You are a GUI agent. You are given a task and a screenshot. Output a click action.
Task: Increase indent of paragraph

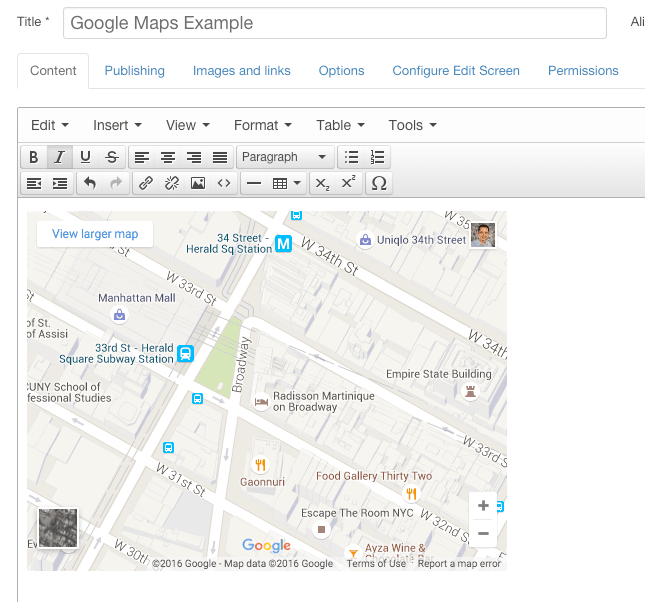[x=60, y=183]
